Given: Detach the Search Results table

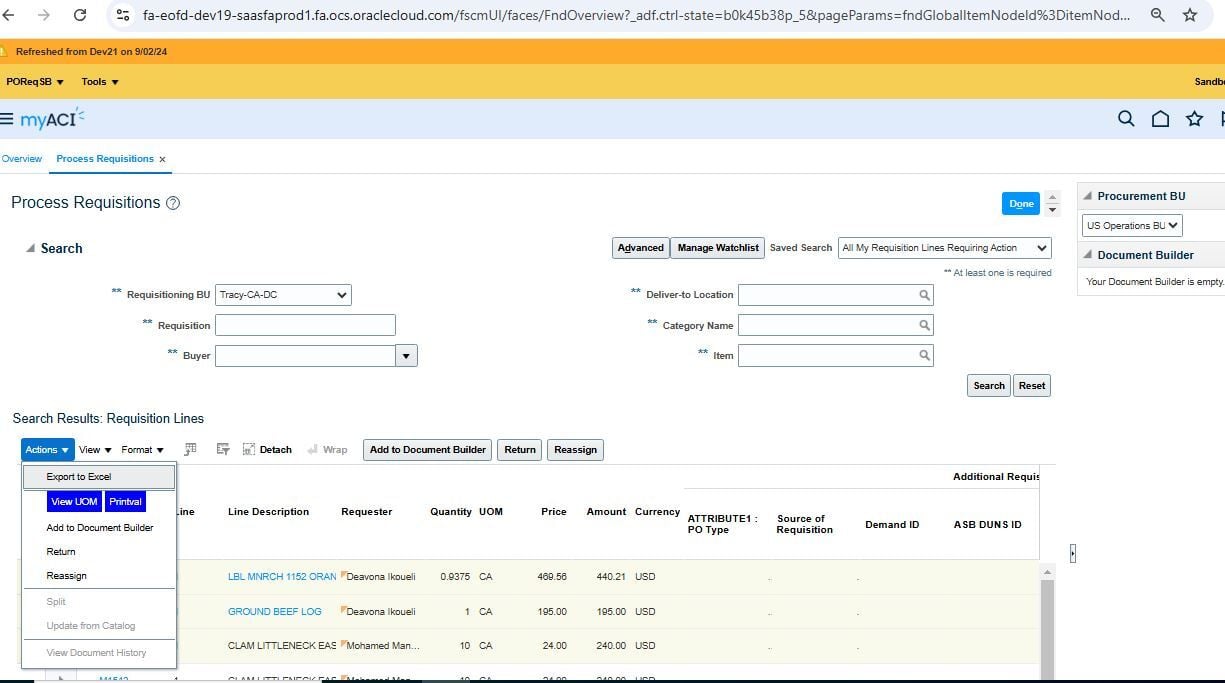Looking at the screenshot, I should [x=266, y=449].
